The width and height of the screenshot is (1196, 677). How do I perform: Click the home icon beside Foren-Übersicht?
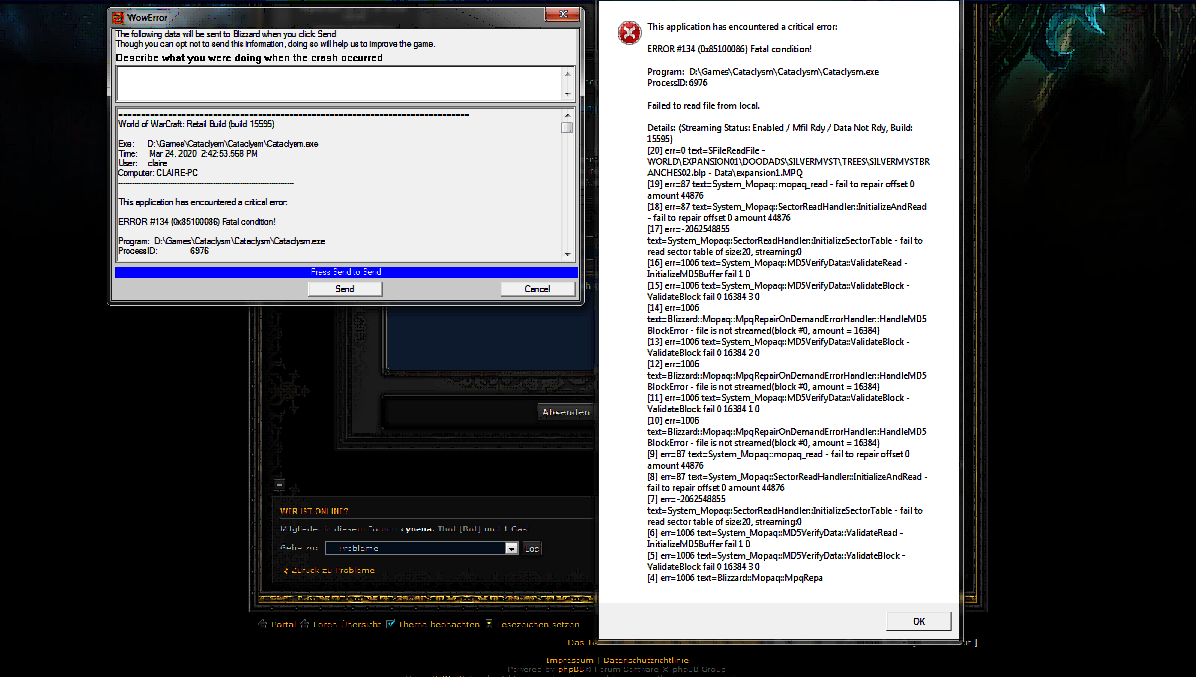coord(304,624)
